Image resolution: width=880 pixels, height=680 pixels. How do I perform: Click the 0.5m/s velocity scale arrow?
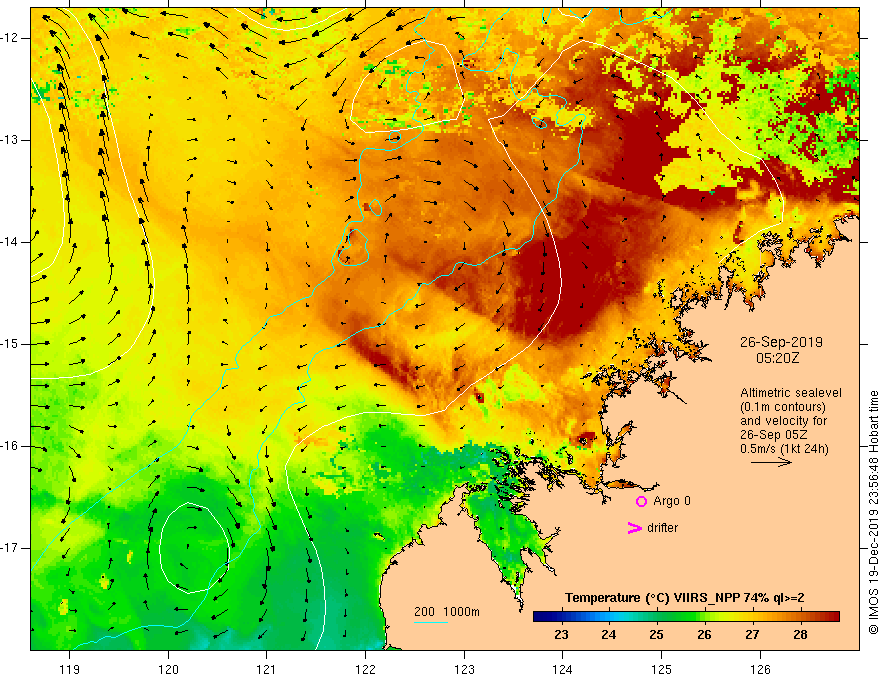(x=771, y=463)
